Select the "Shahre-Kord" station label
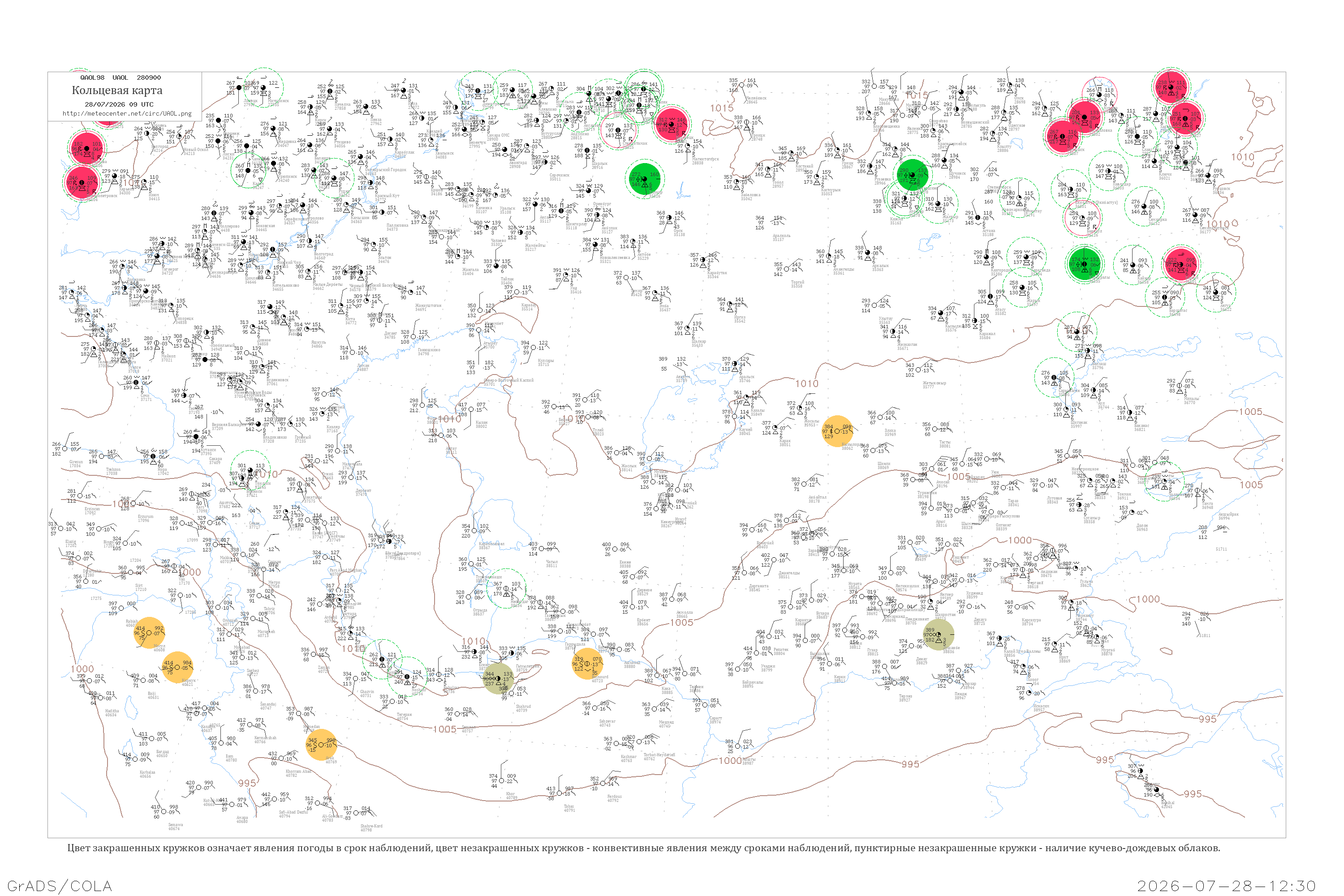Image resolution: width=1344 pixels, height=896 pixels. click(x=371, y=826)
